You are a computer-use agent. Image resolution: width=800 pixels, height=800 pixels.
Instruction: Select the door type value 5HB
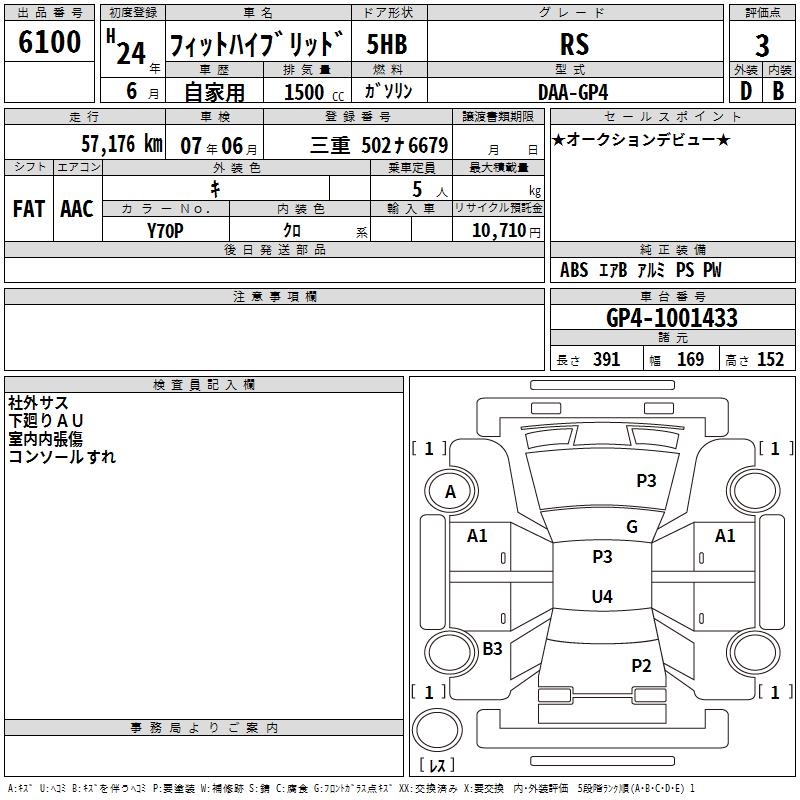click(387, 44)
